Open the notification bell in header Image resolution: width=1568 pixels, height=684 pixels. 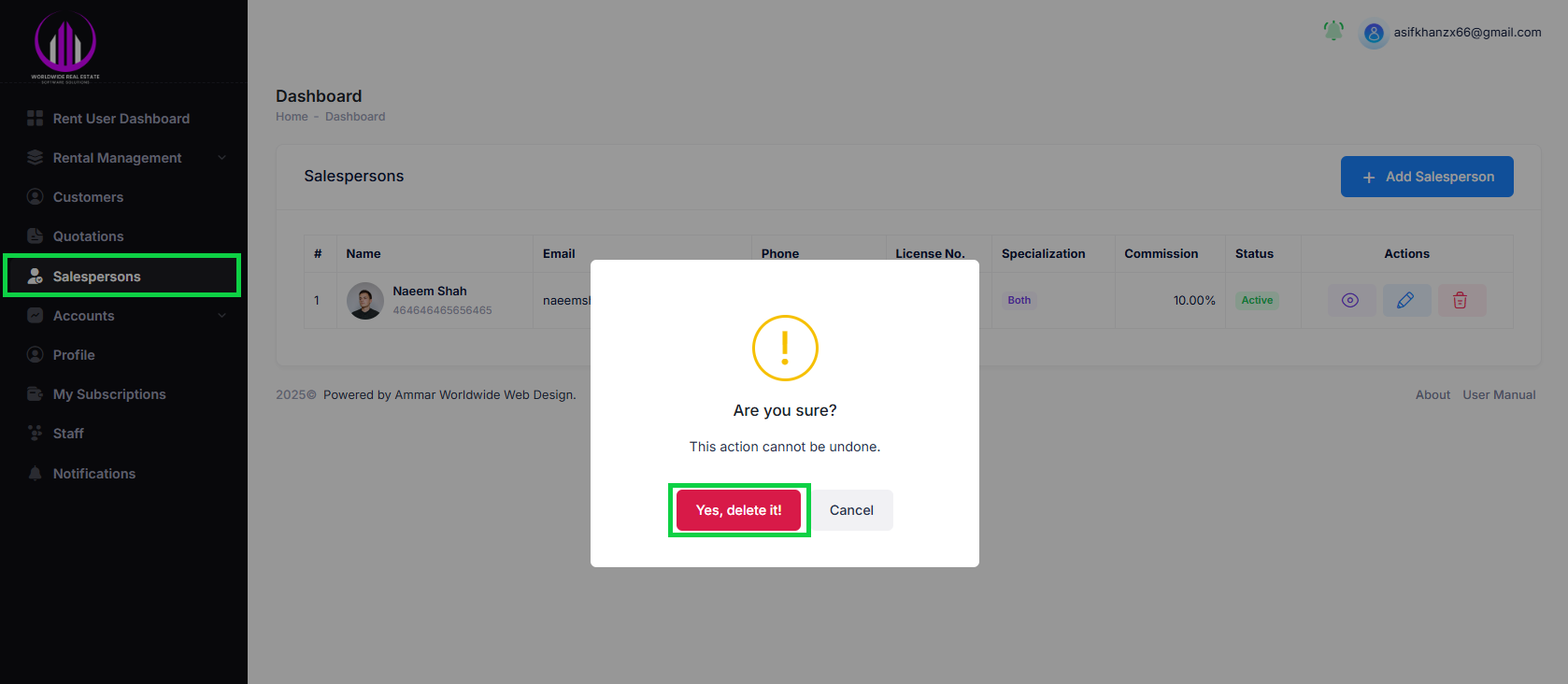(x=1333, y=31)
